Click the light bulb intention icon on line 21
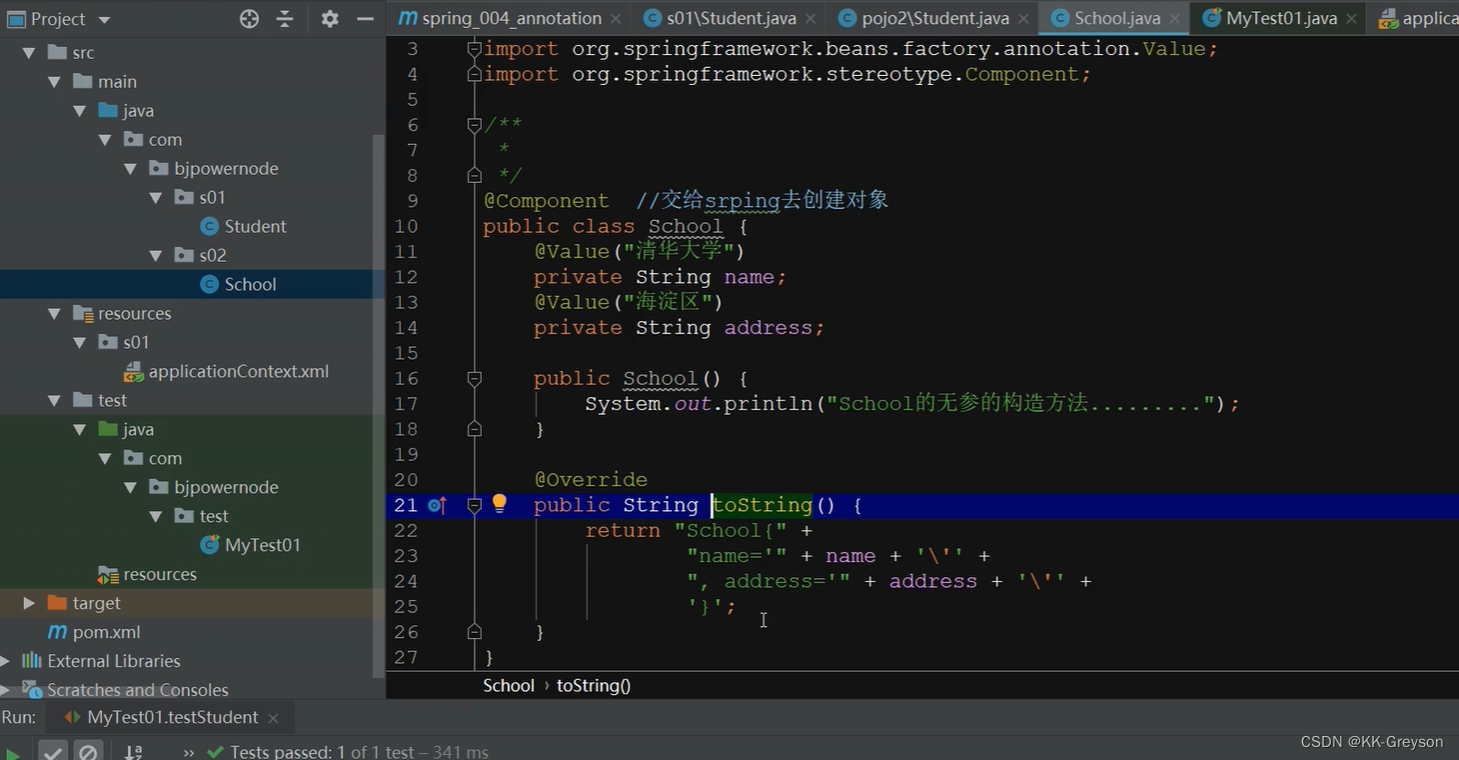 (499, 504)
